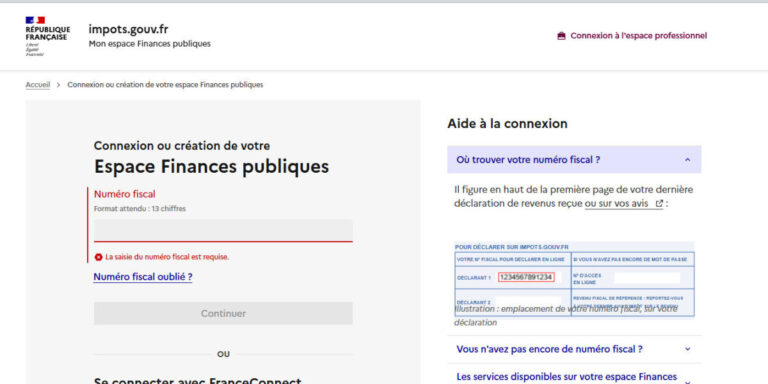Click the briefcase icon beside professional login
Viewport: 768px width, 384px height.
point(561,36)
